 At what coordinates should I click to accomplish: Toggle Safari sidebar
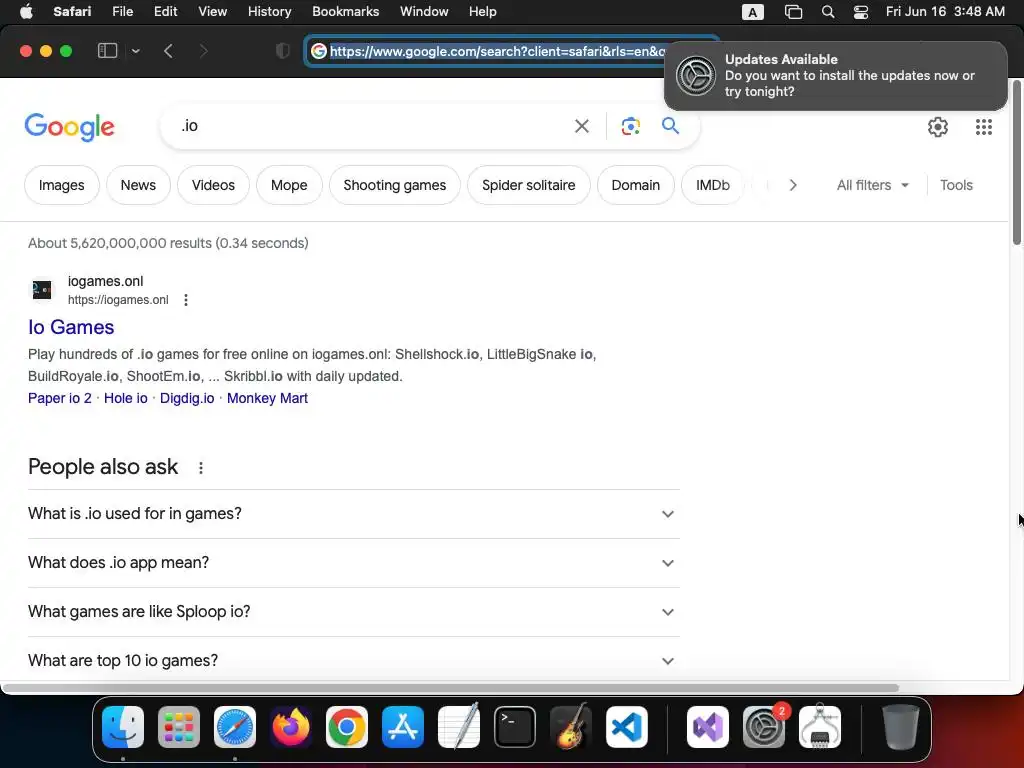point(107,51)
